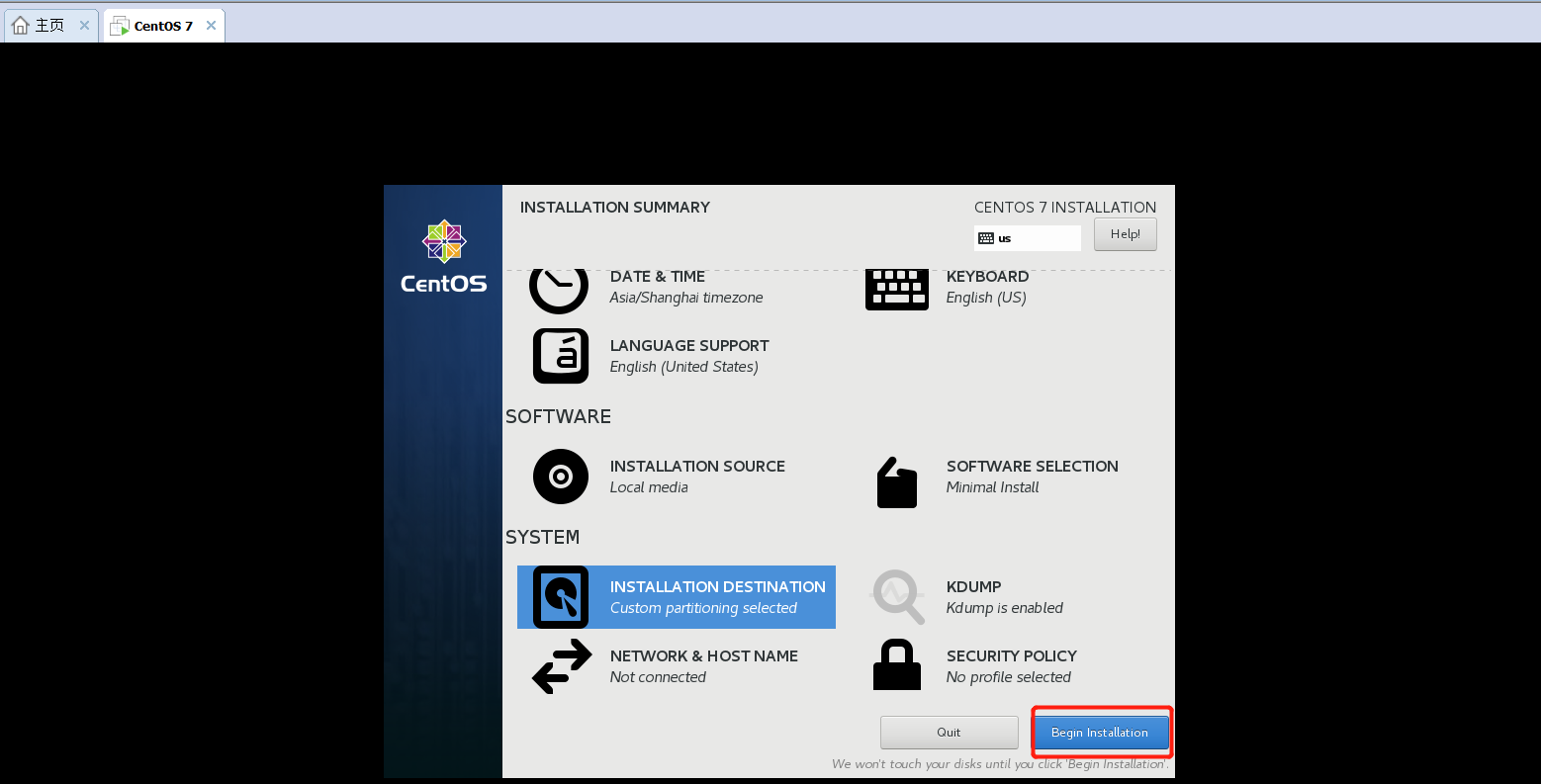Open the Security Policy padlock icon

(897, 664)
